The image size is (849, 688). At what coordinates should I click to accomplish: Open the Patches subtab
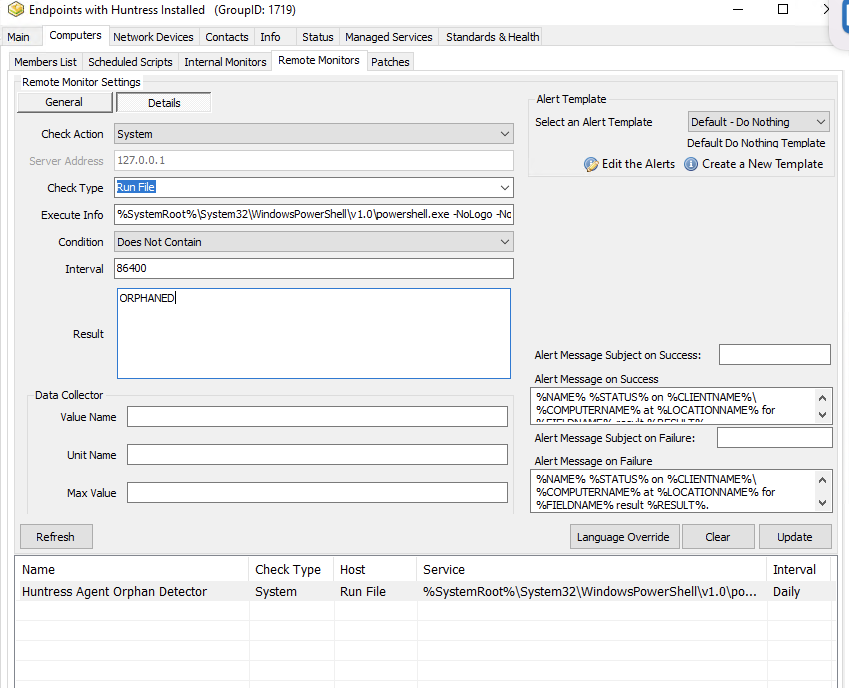point(390,62)
